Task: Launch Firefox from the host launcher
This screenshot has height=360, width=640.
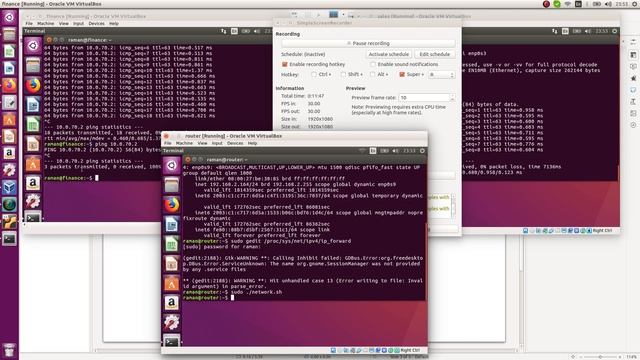Action: [x=9, y=86]
